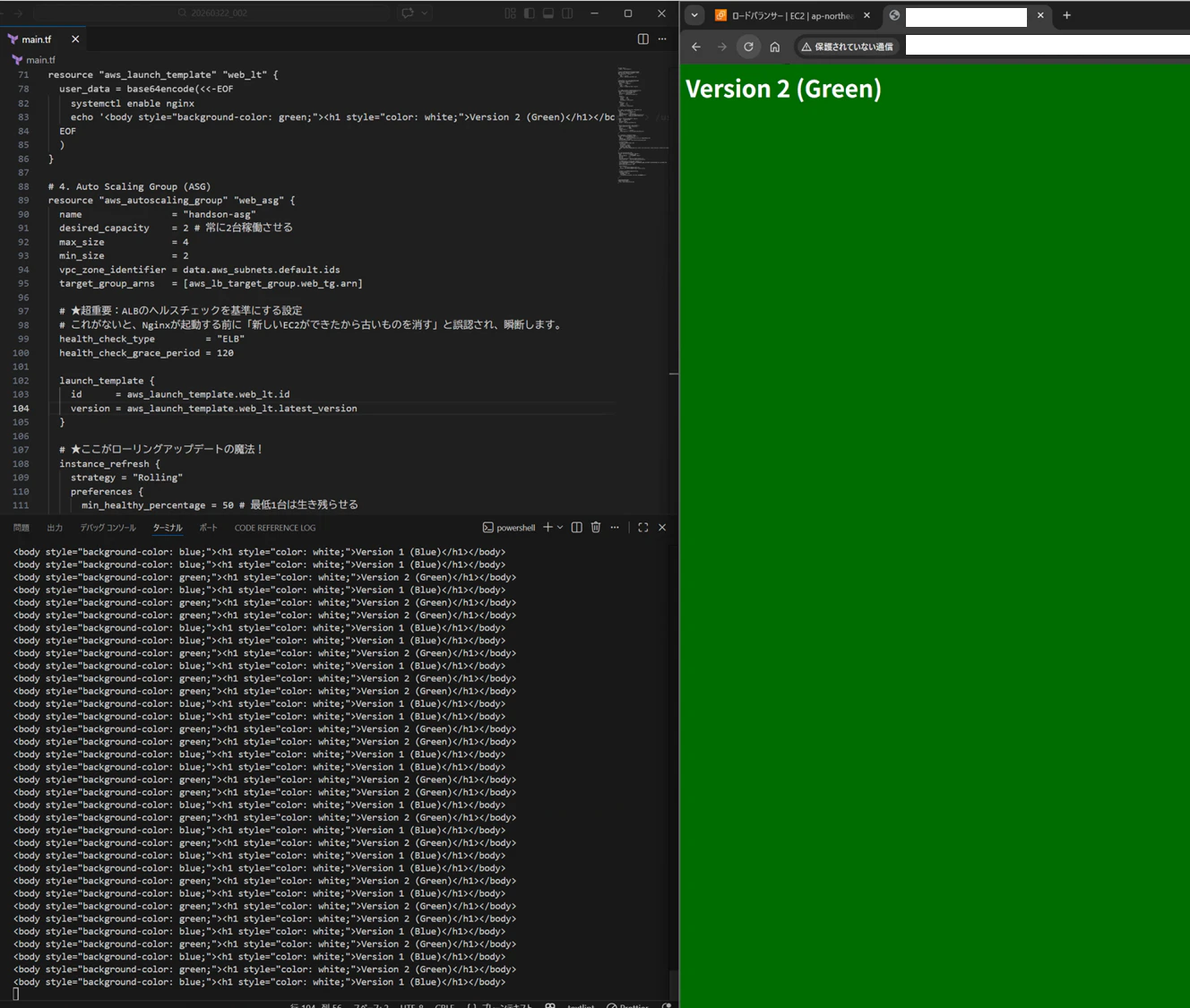
Task: Kill the terminal with trash icon
Action: (x=596, y=527)
